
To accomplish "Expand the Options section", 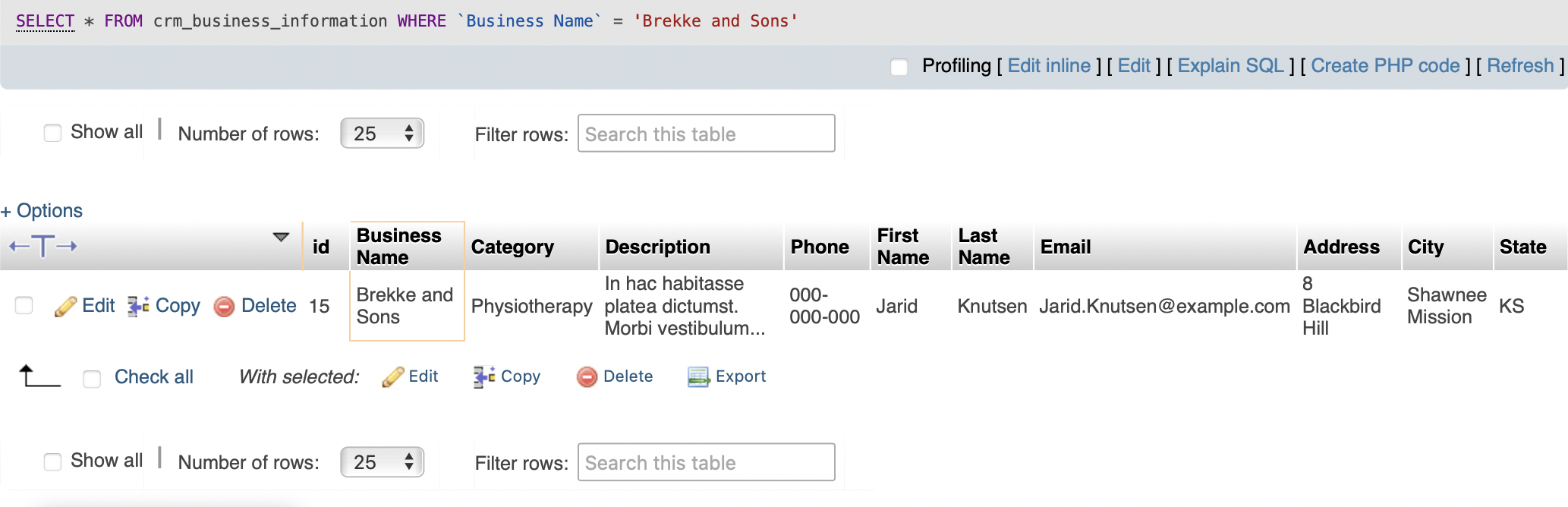I will [x=42, y=210].
